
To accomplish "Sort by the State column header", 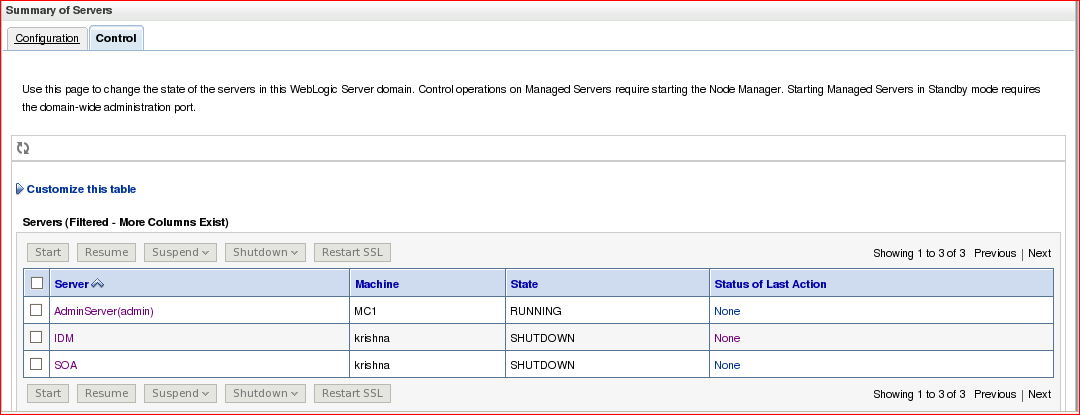I will pos(524,284).
